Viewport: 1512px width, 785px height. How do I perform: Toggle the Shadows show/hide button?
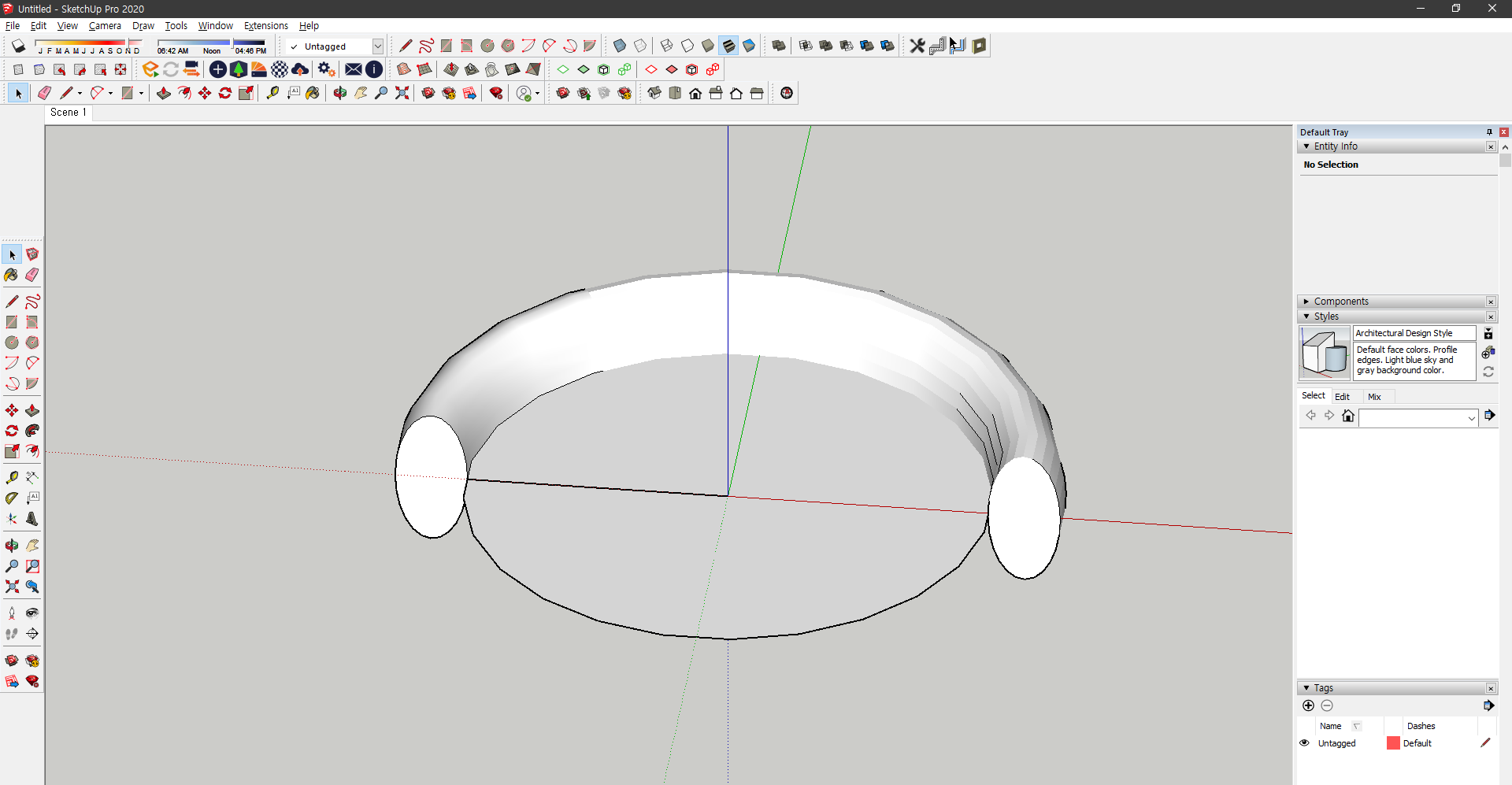tap(18, 46)
